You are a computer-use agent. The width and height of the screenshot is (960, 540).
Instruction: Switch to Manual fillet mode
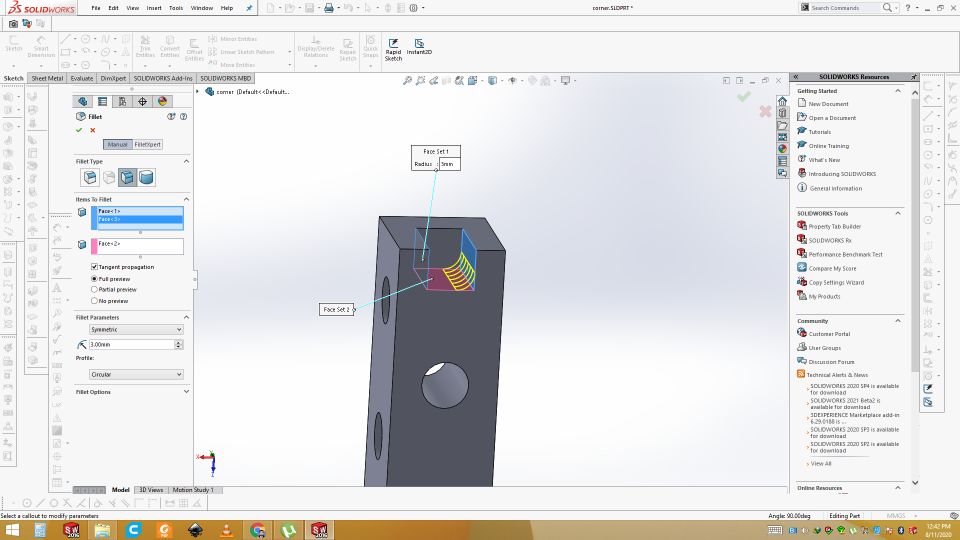(118, 144)
